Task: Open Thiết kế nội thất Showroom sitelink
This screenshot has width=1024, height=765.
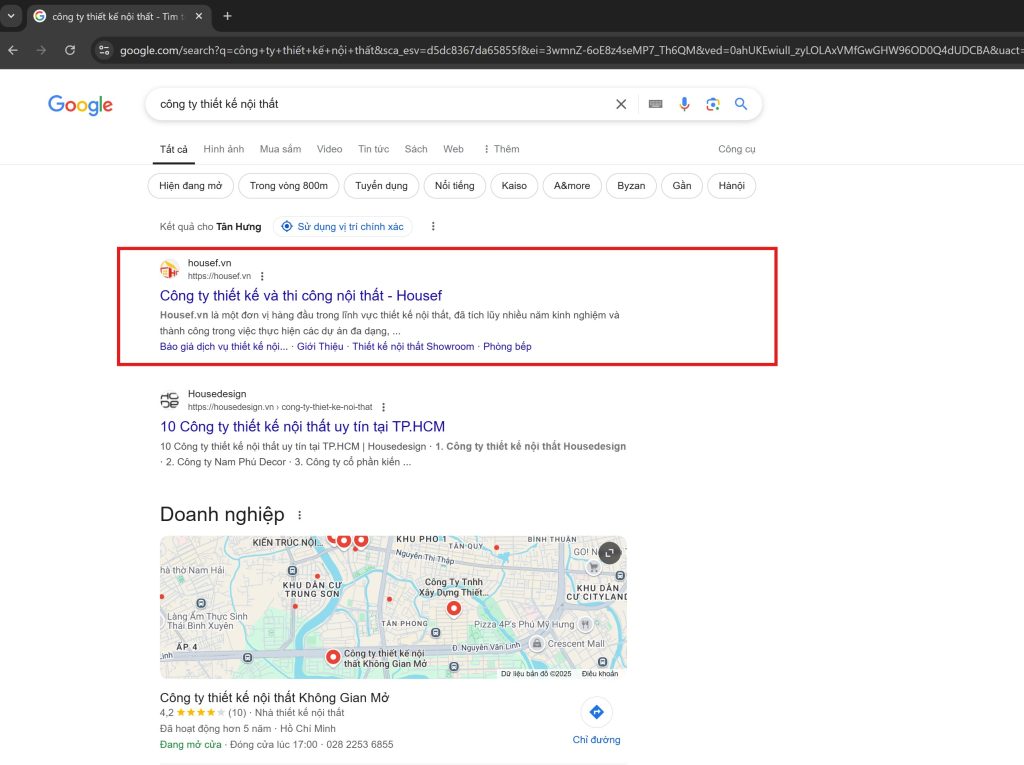Action: point(413,346)
